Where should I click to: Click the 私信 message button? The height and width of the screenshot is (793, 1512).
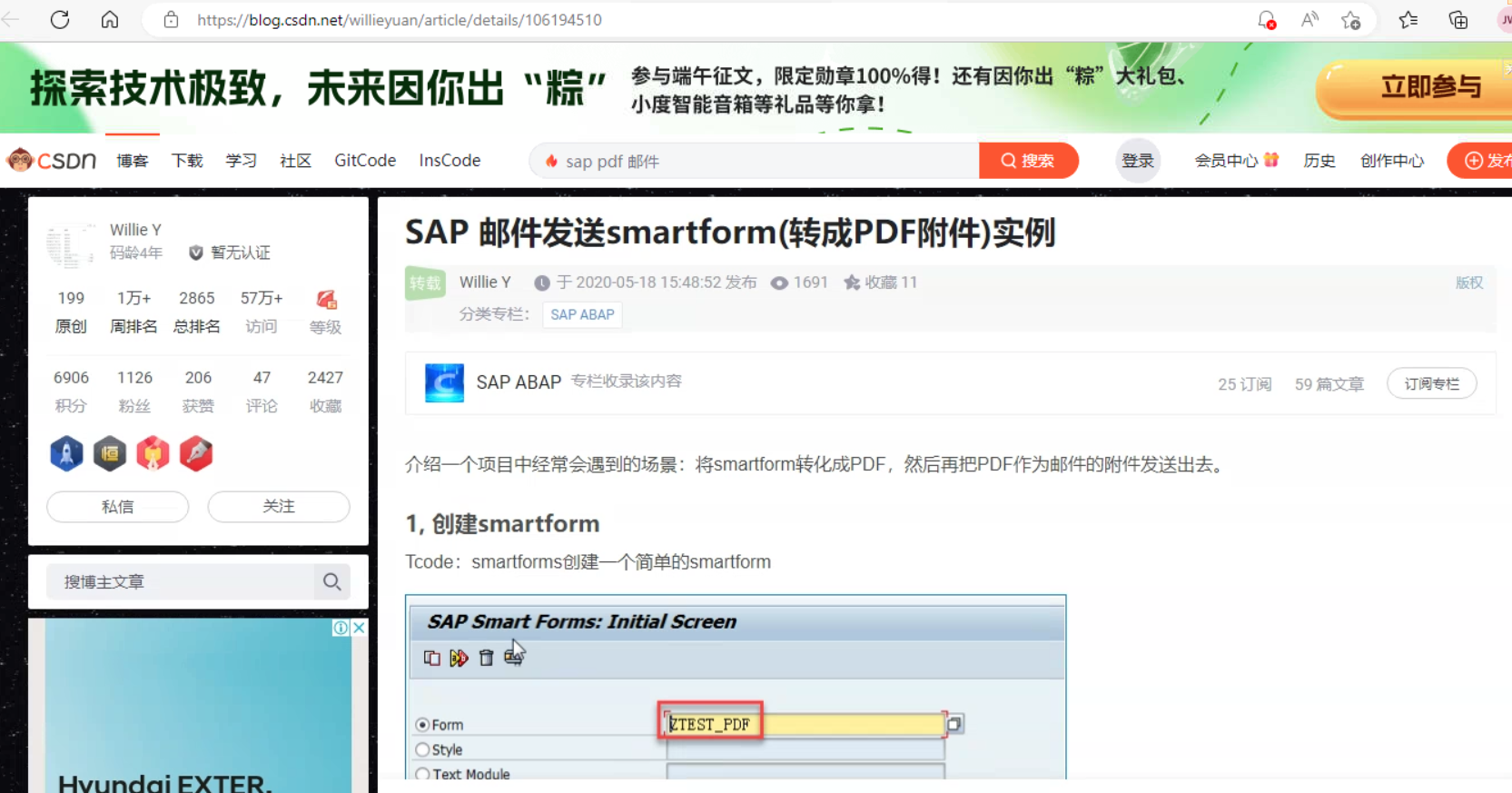pos(118,507)
